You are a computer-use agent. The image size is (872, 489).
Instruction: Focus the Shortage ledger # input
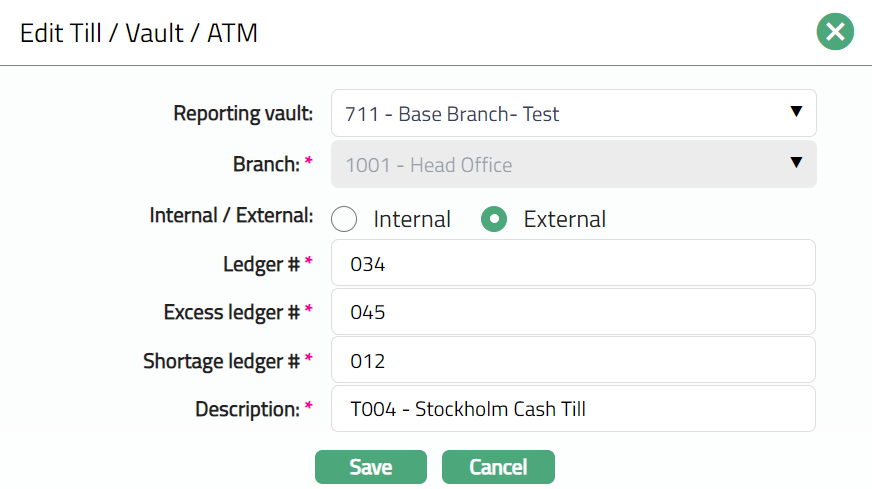pos(573,360)
